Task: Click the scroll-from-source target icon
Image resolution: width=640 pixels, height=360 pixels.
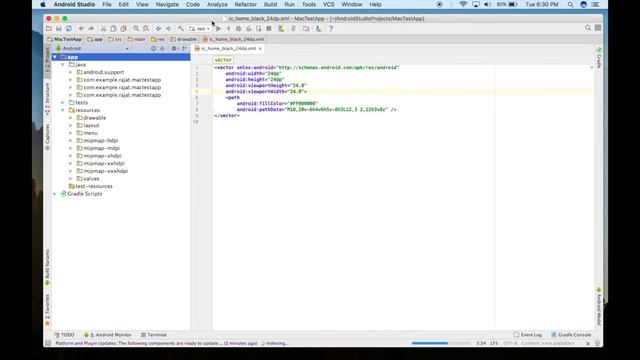Action: pyautogui.click(x=153, y=48)
